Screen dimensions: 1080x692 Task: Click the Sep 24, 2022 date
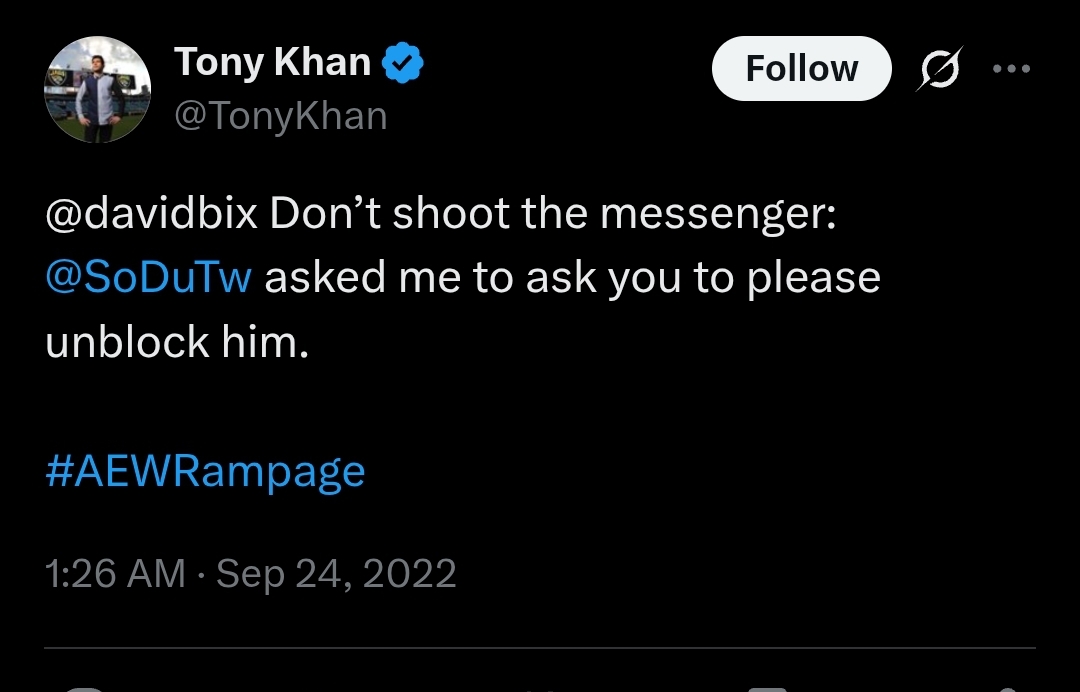(336, 574)
